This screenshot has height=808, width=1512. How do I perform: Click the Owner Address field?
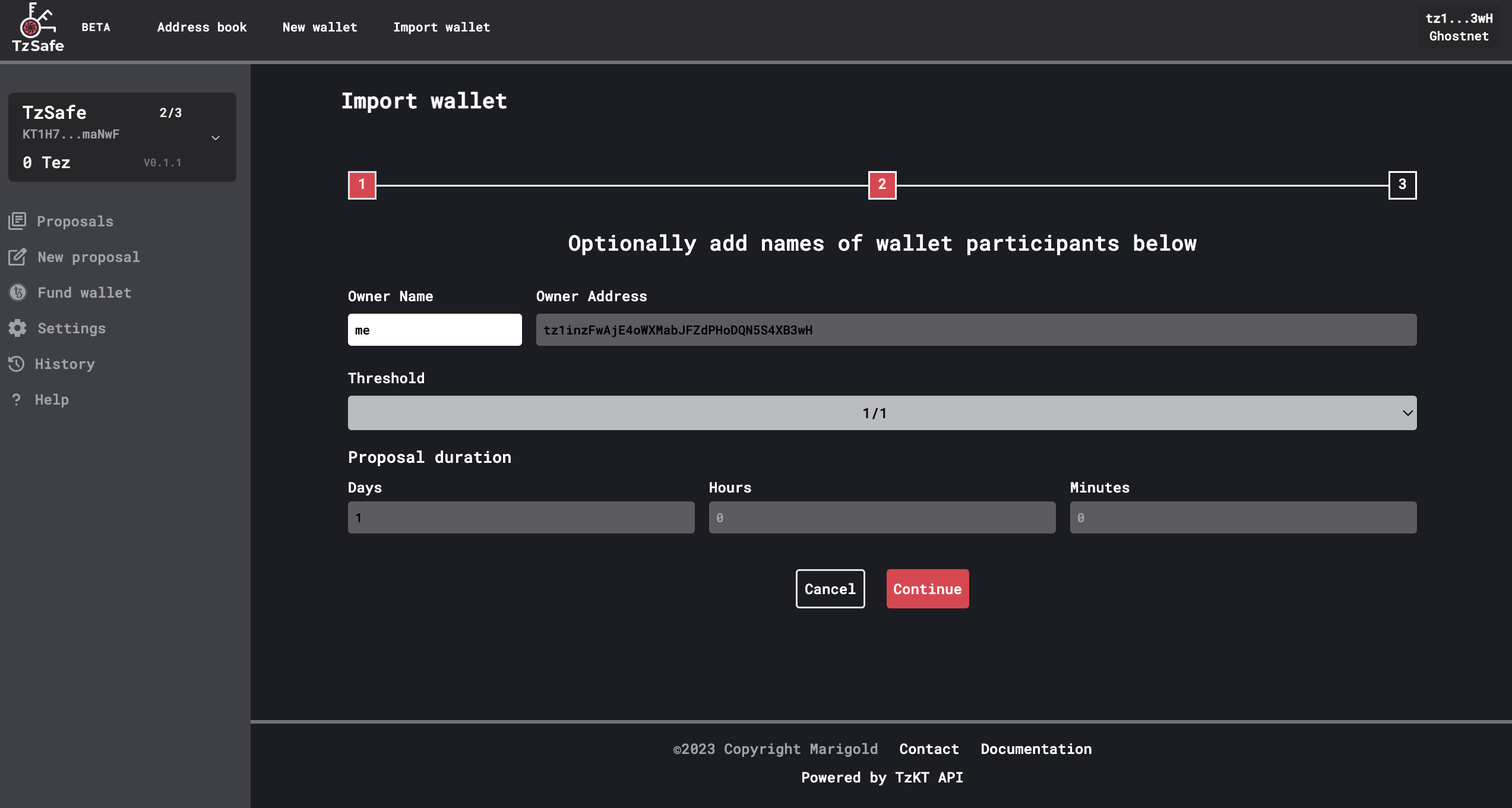tap(976, 330)
